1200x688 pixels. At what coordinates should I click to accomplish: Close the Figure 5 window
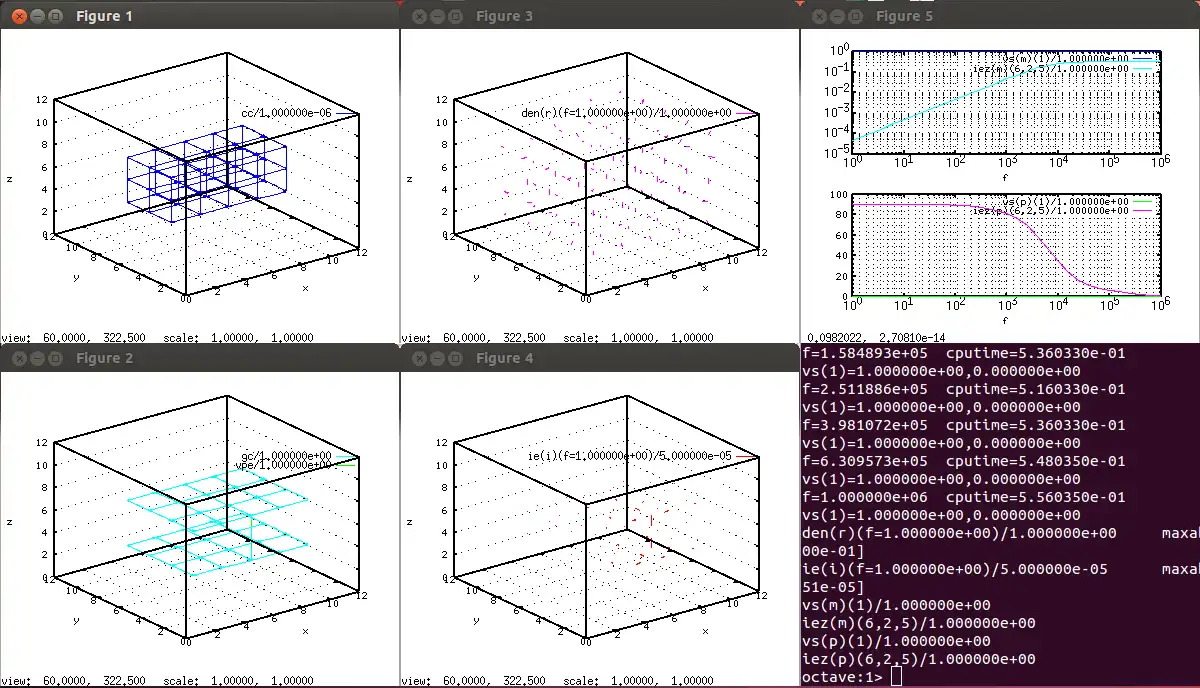coord(819,16)
